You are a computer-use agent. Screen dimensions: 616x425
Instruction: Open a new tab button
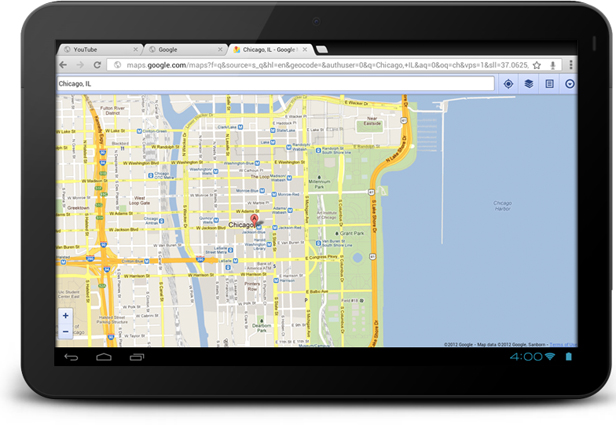tap(321, 49)
